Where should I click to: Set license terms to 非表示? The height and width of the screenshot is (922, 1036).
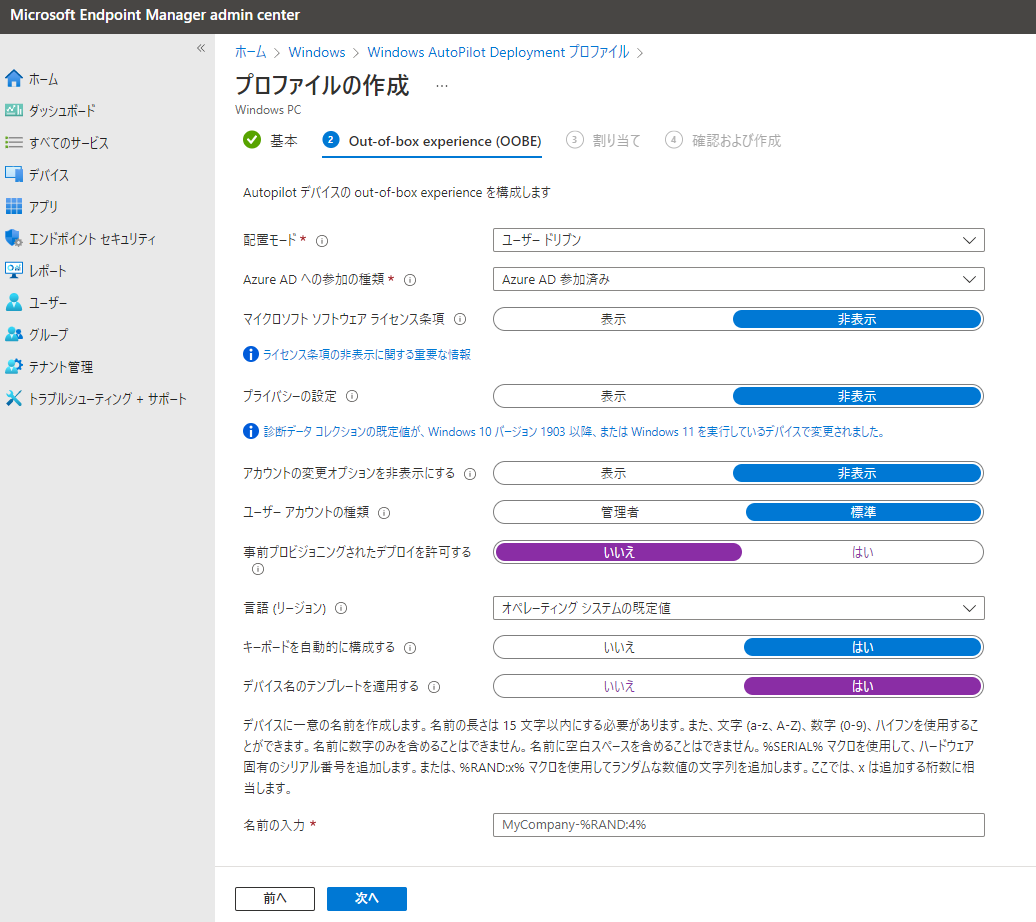[x=857, y=319]
